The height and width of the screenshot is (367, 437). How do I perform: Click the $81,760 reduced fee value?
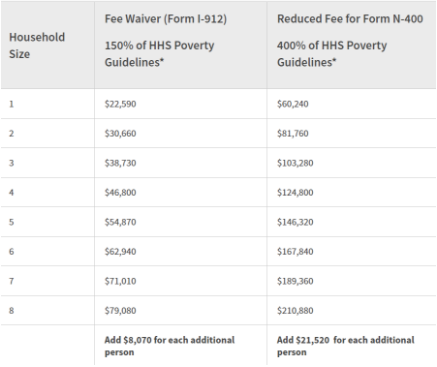[x=293, y=134]
